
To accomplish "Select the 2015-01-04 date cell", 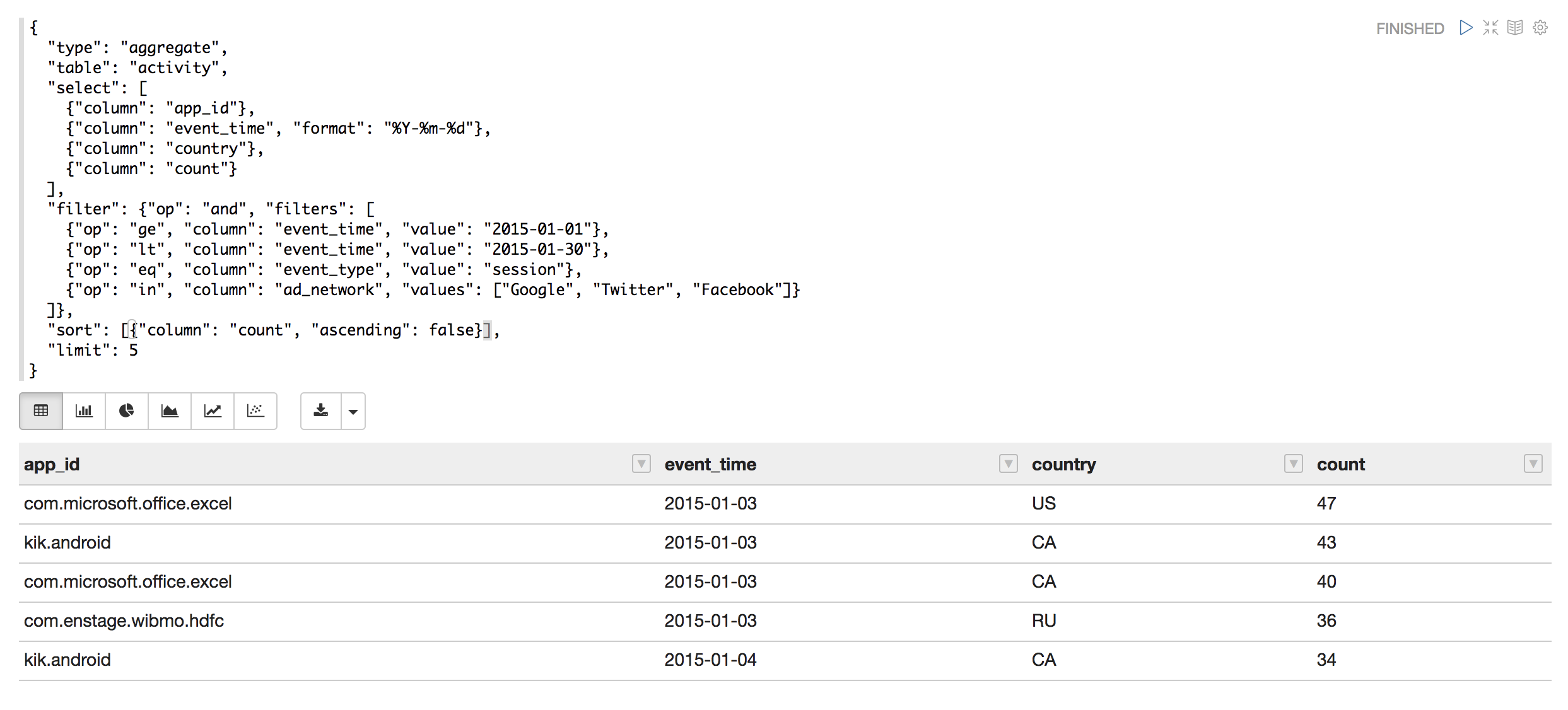I will (710, 660).
